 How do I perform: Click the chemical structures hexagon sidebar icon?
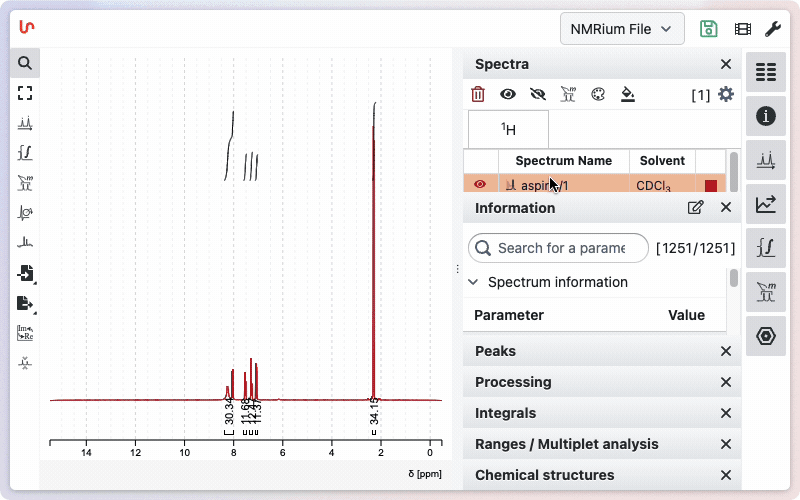(766, 336)
